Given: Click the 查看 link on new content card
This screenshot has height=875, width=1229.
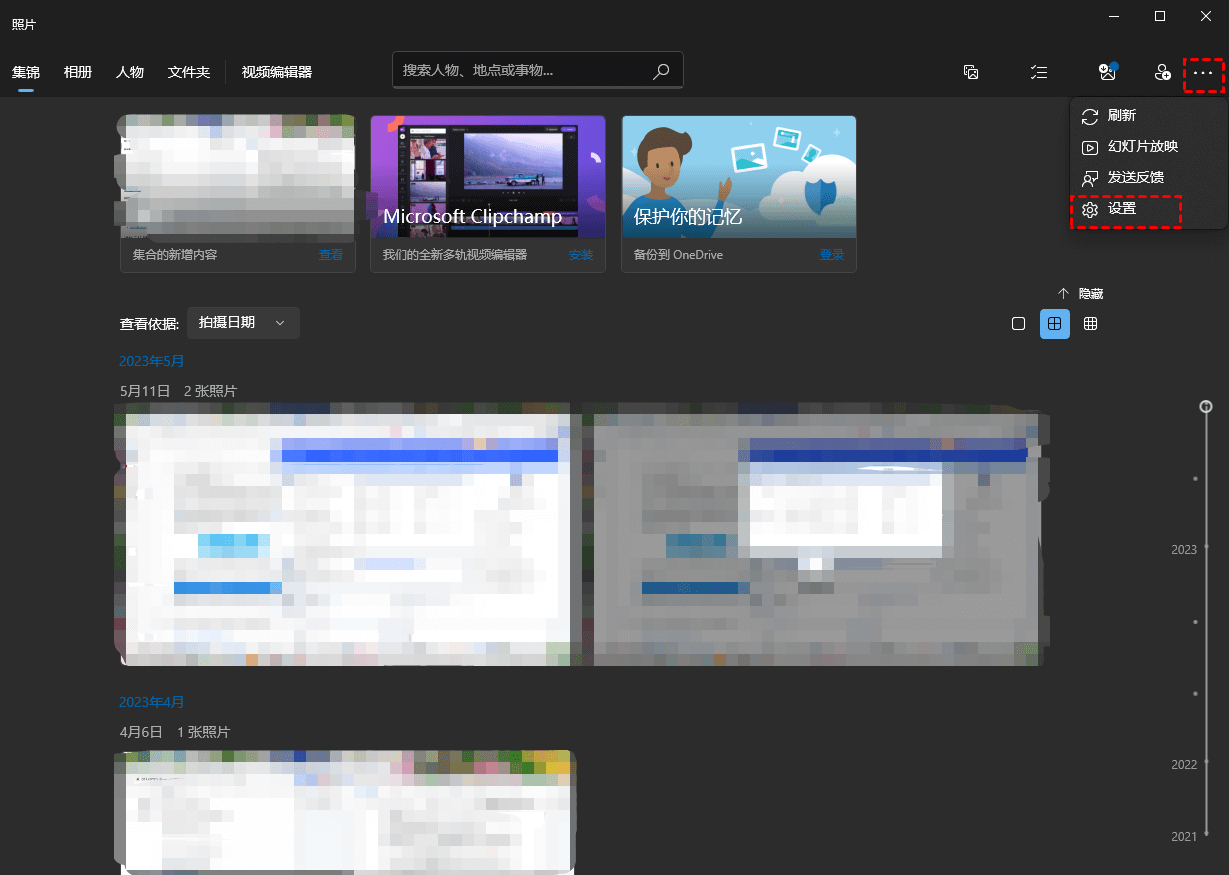Looking at the screenshot, I should 331,255.
